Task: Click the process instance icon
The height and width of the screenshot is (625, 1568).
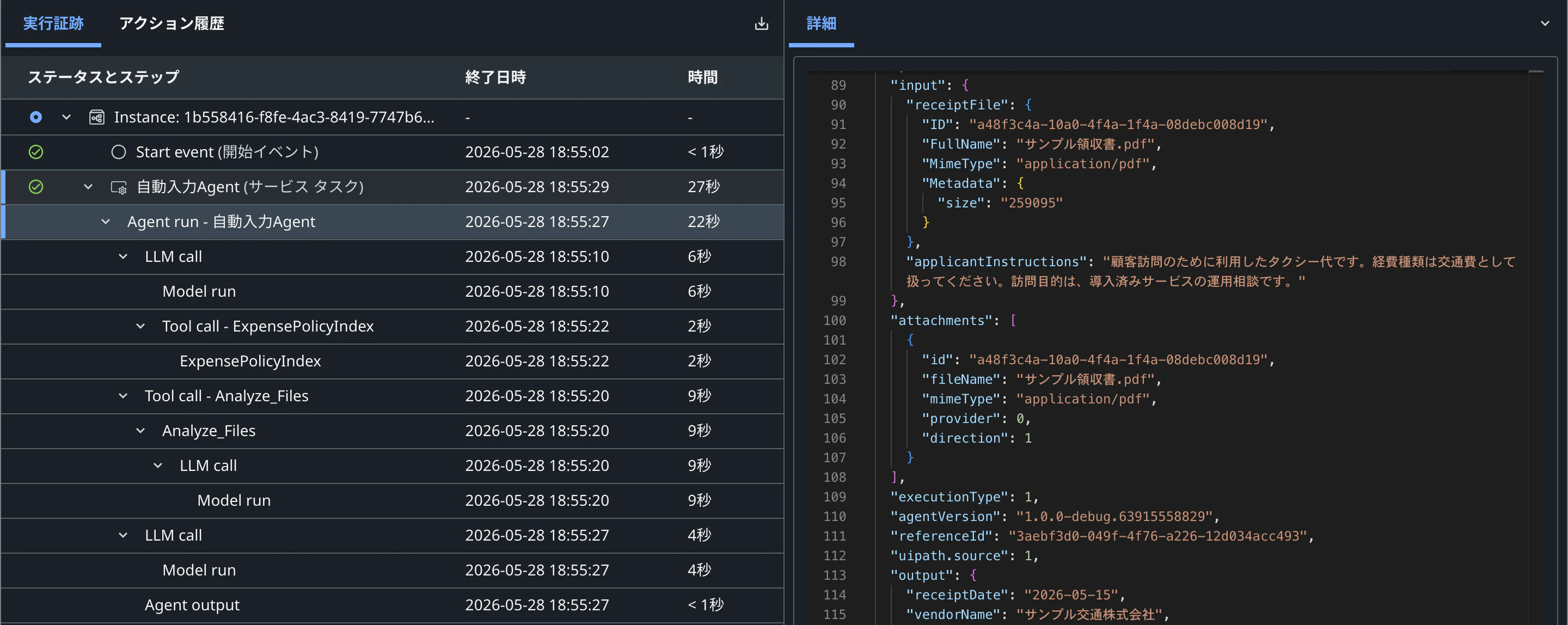Action: click(x=97, y=117)
